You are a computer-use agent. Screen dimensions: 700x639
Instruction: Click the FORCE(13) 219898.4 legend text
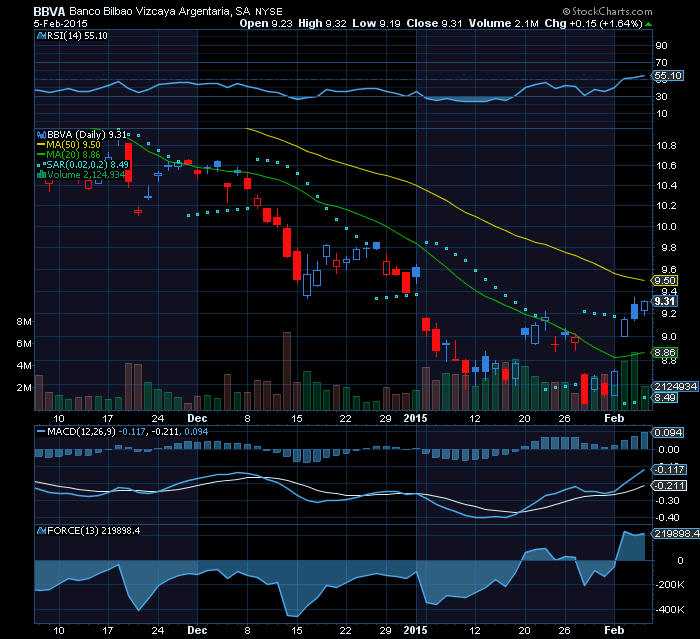click(x=93, y=530)
